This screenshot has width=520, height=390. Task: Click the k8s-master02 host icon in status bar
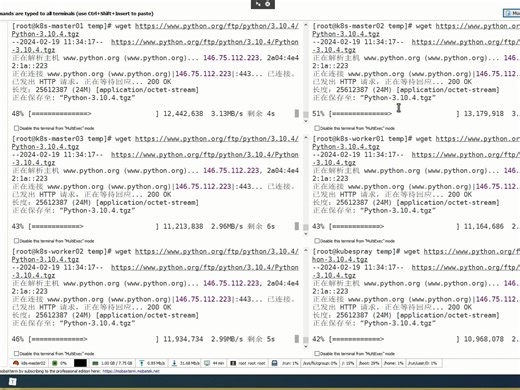[x=16, y=363]
